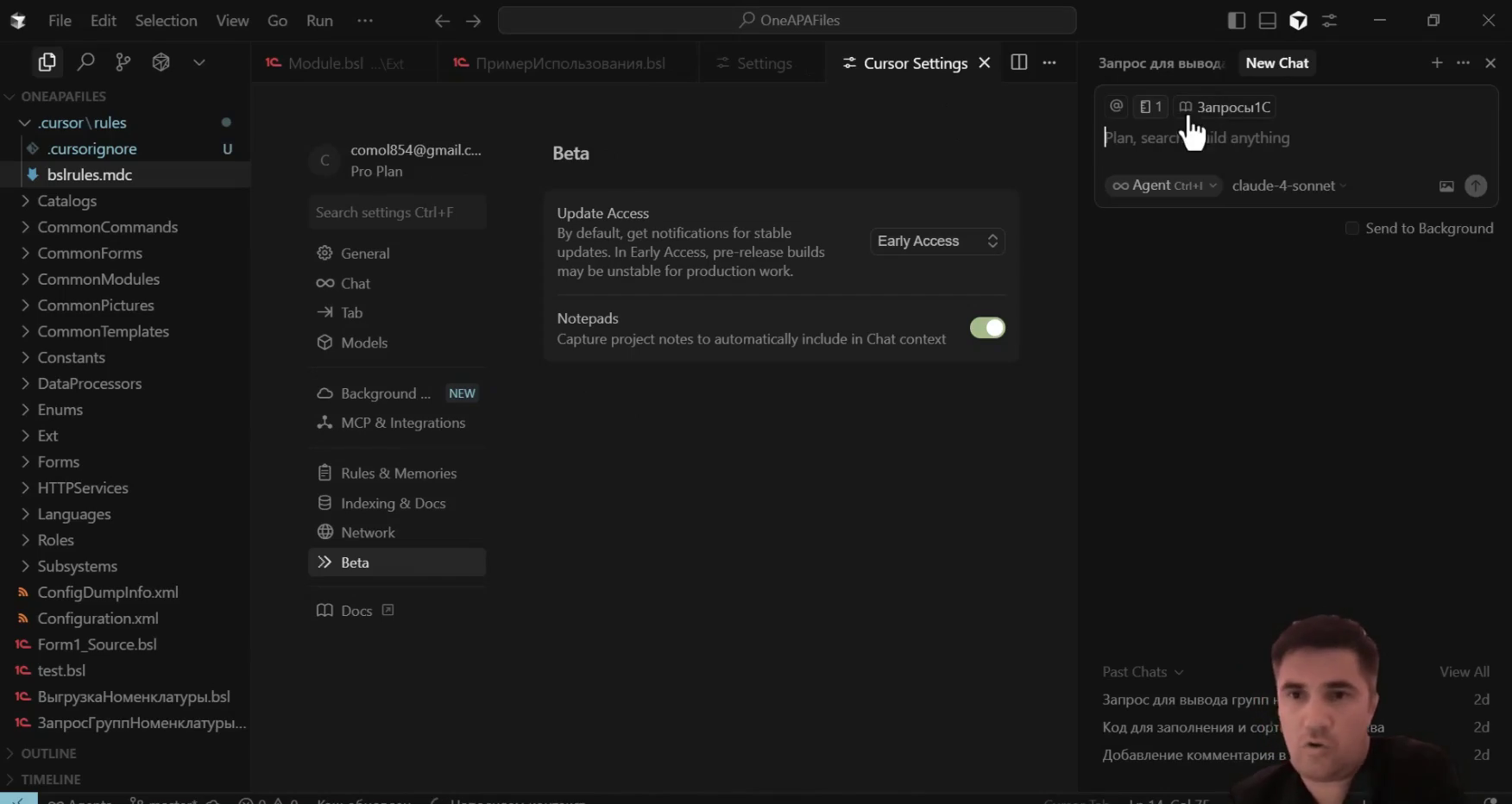The height and width of the screenshot is (804, 1512).
Task: Go back with the left arrow
Action: pos(442,21)
